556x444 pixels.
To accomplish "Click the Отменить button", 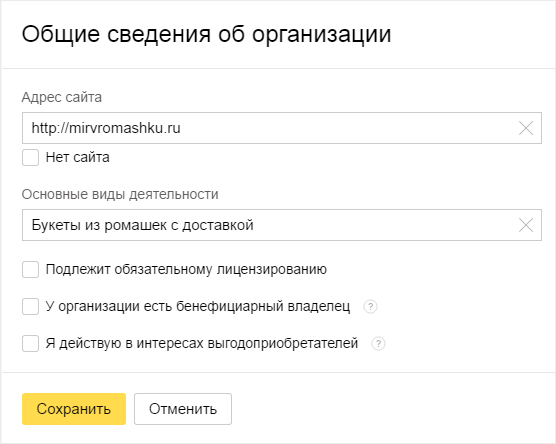I will (183, 409).
